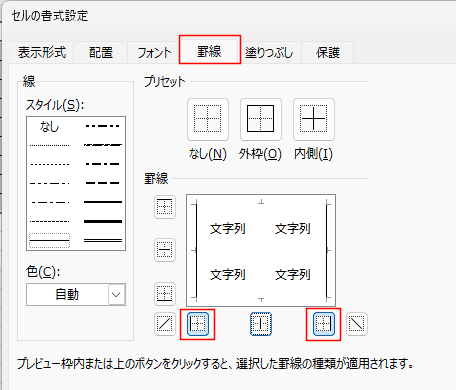Select the fine dotted line style below なし
This screenshot has width=456, height=390.
(50, 145)
